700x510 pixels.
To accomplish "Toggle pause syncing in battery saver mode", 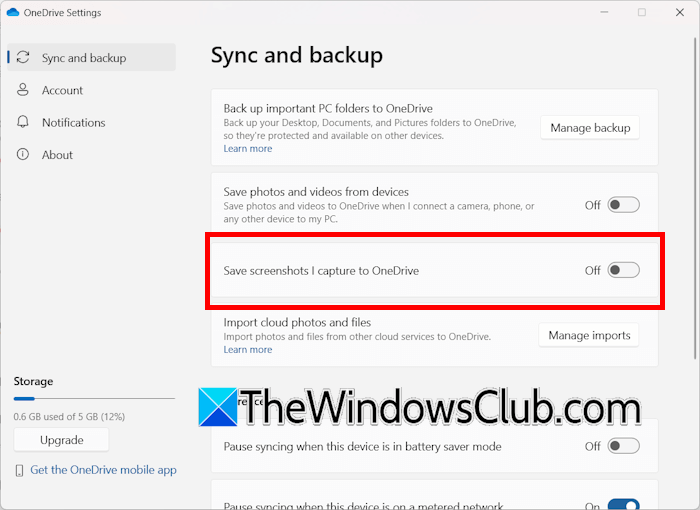I will (623, 446).
